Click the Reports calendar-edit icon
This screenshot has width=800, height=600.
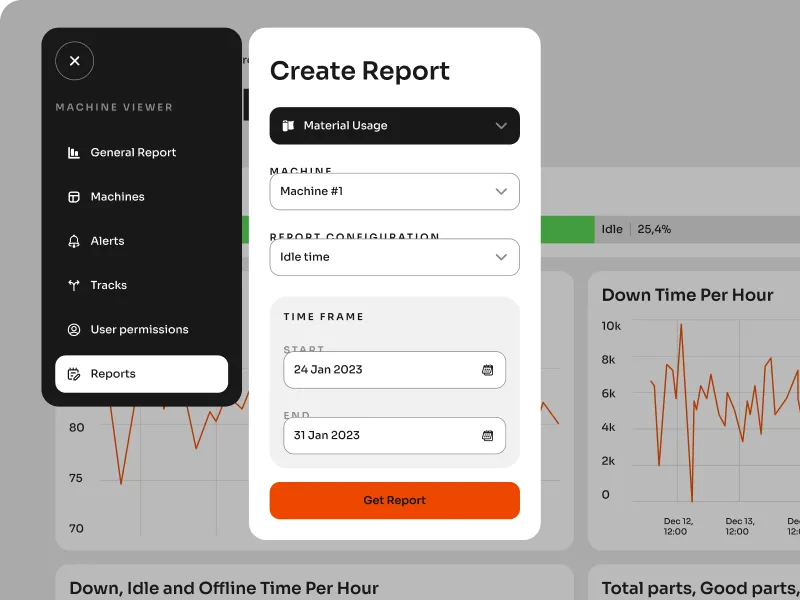click(x=74, y=374)
